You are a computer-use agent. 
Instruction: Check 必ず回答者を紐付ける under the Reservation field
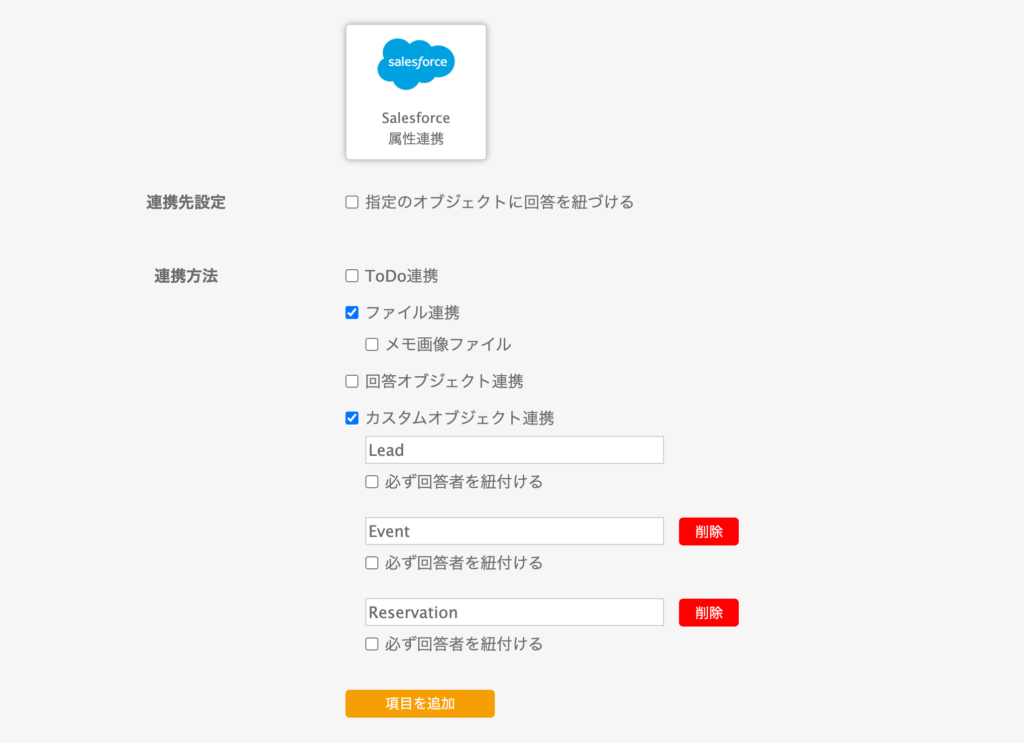tap(372, 644)
